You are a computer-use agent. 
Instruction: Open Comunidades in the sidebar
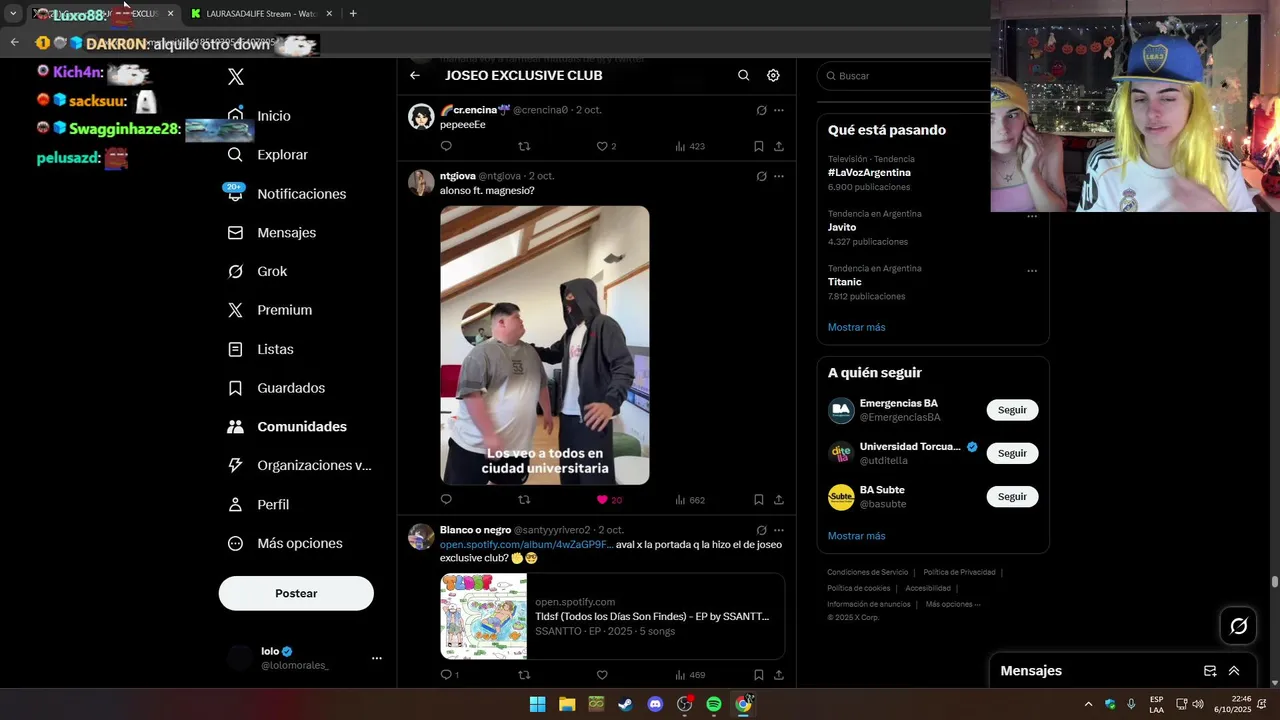pos(288,427)
